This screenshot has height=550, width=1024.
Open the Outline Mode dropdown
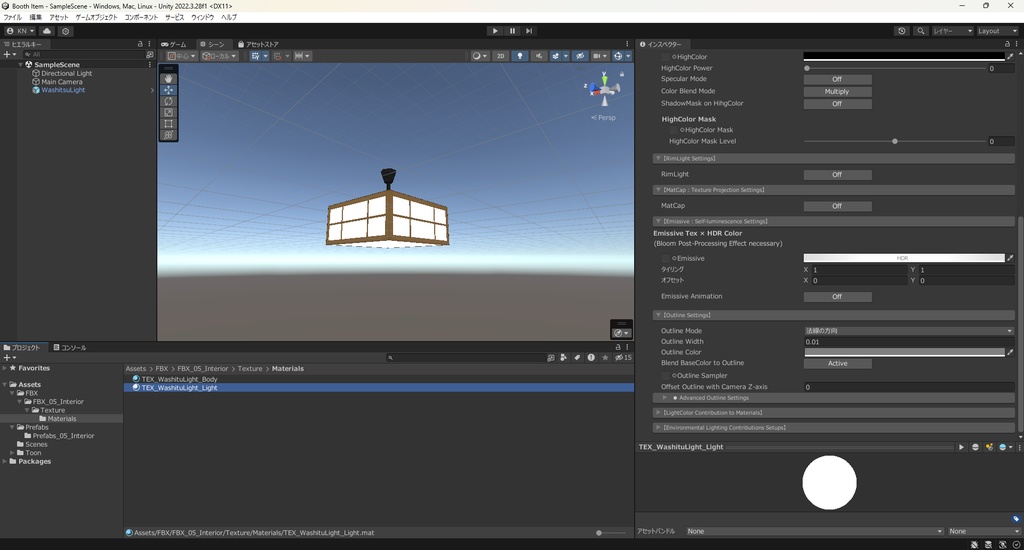908,331
